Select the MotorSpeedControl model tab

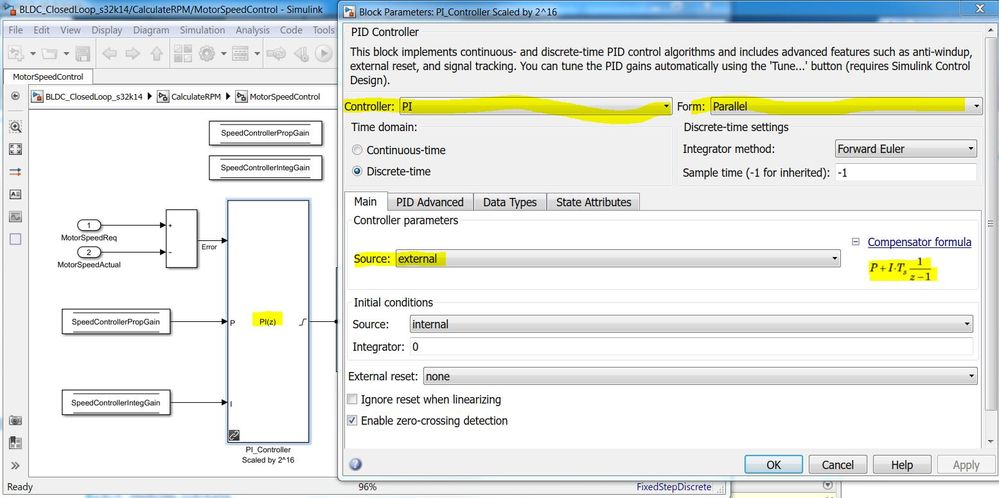(48, 76)
